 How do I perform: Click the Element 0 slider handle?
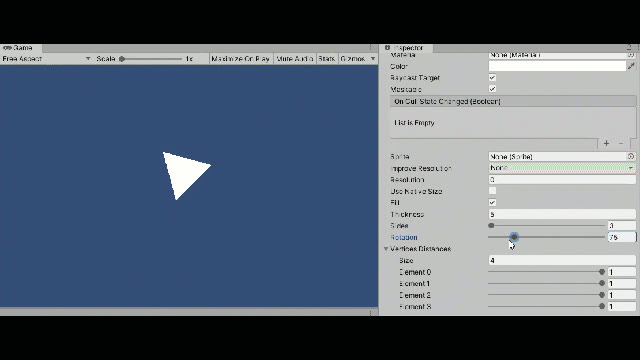602,272
